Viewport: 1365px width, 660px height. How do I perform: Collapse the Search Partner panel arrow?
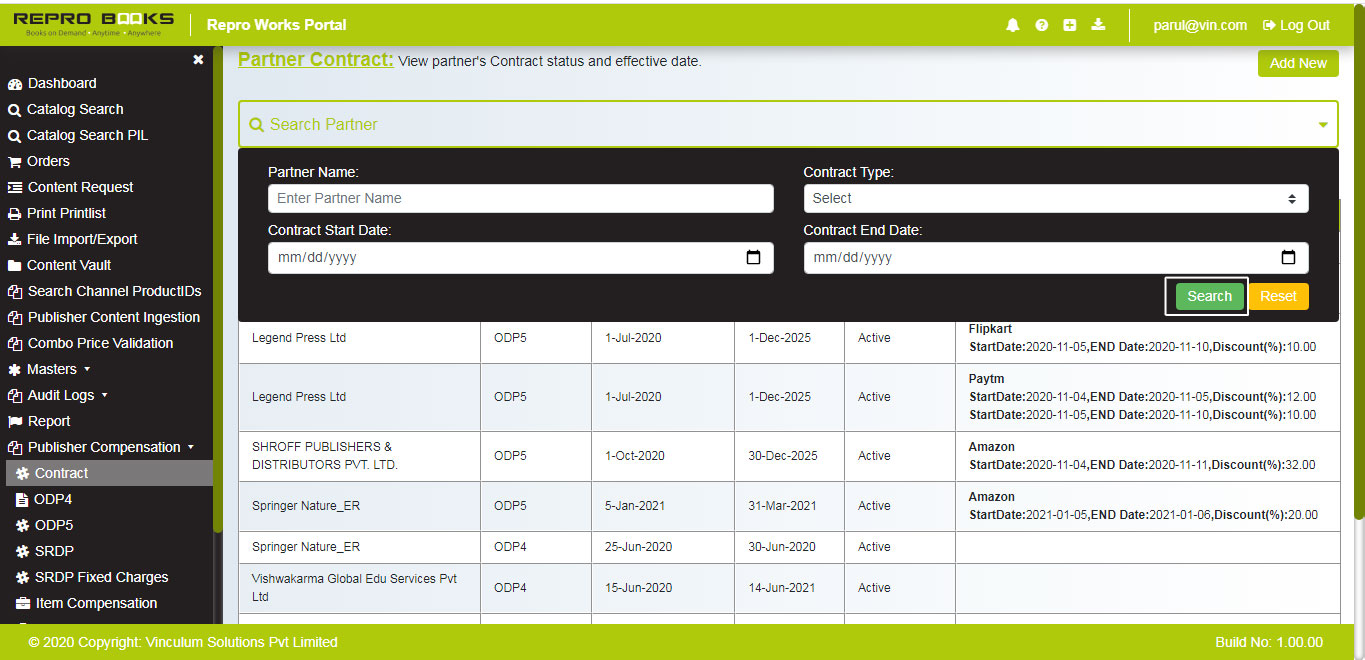(x=1322, y=125)
